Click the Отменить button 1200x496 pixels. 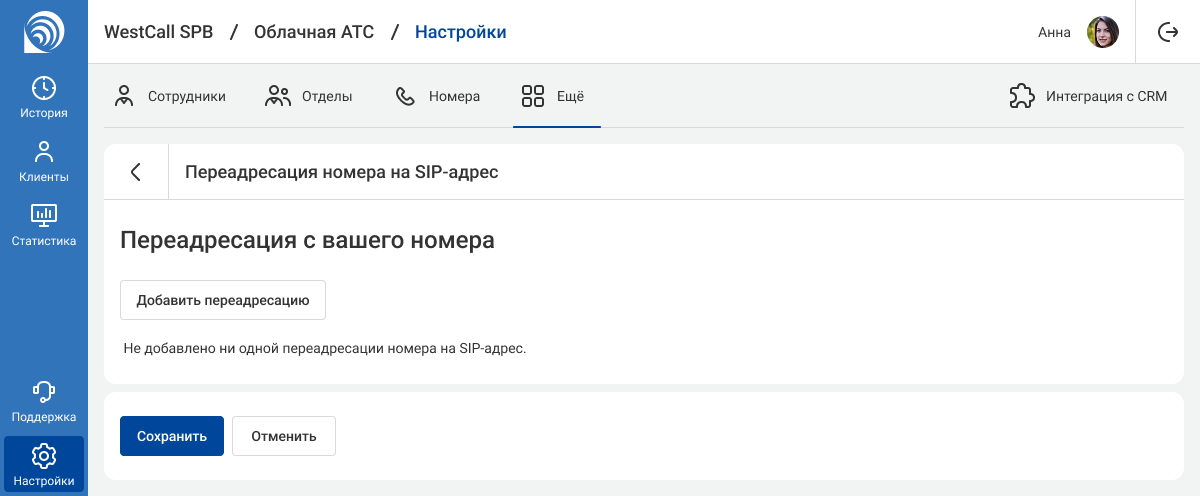tap(284, 436)
